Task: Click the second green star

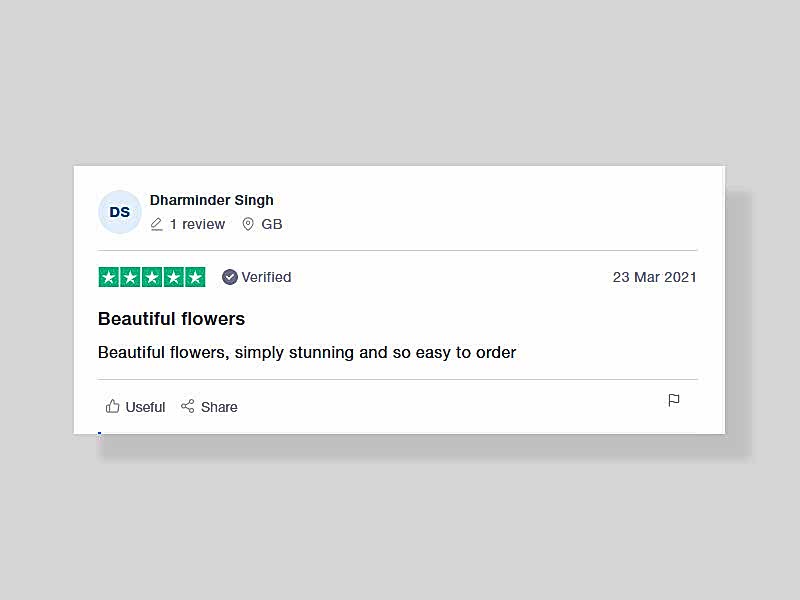Action: pyautogui.click(x=130, y=277)
